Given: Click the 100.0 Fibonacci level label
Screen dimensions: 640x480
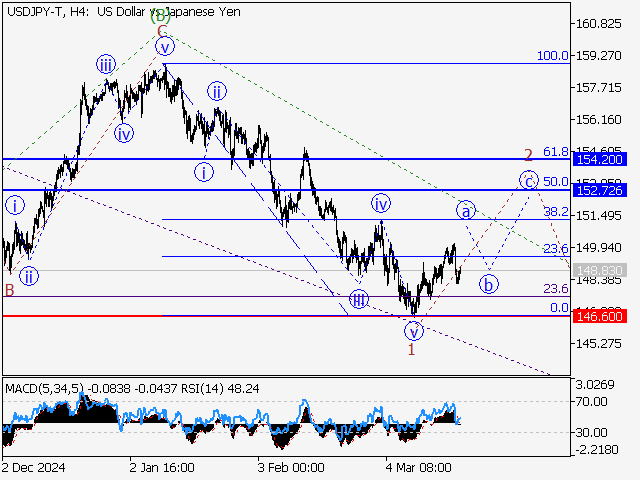Looking at the screenshot, I should click(552, 56).
